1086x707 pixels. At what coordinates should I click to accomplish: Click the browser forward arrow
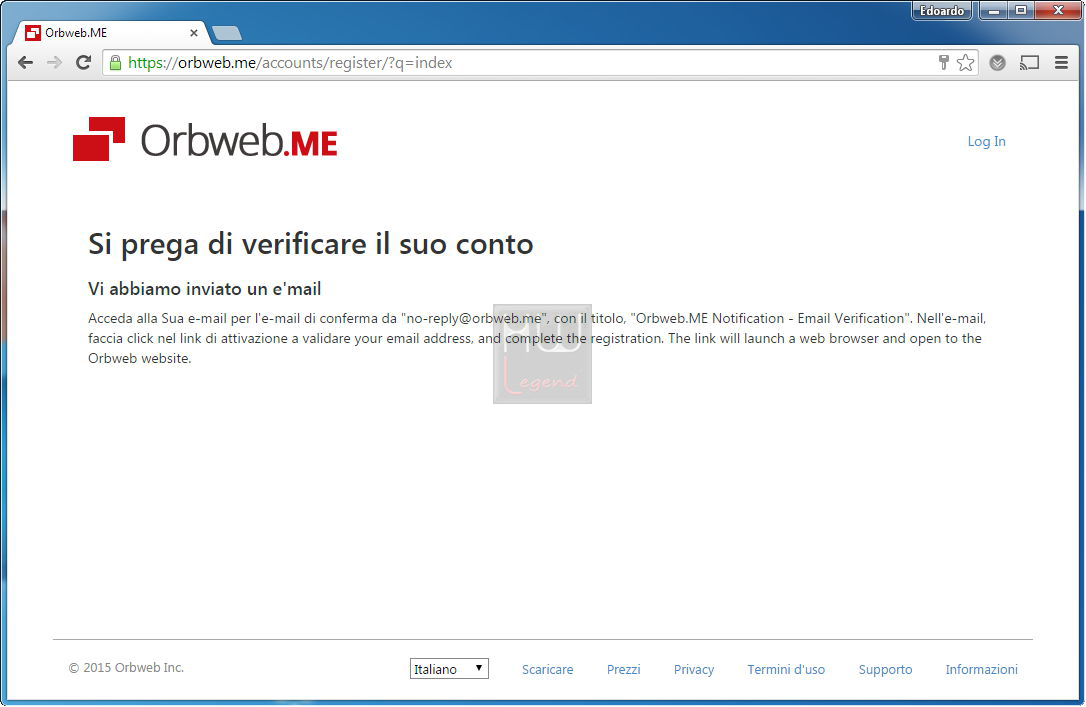click(x=54, y=63)
